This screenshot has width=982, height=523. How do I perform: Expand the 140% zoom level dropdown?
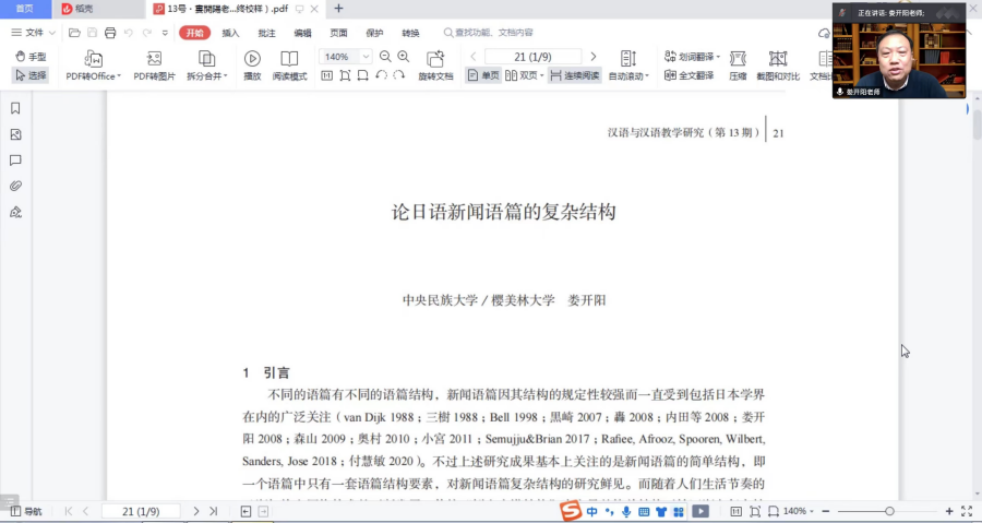366,57
